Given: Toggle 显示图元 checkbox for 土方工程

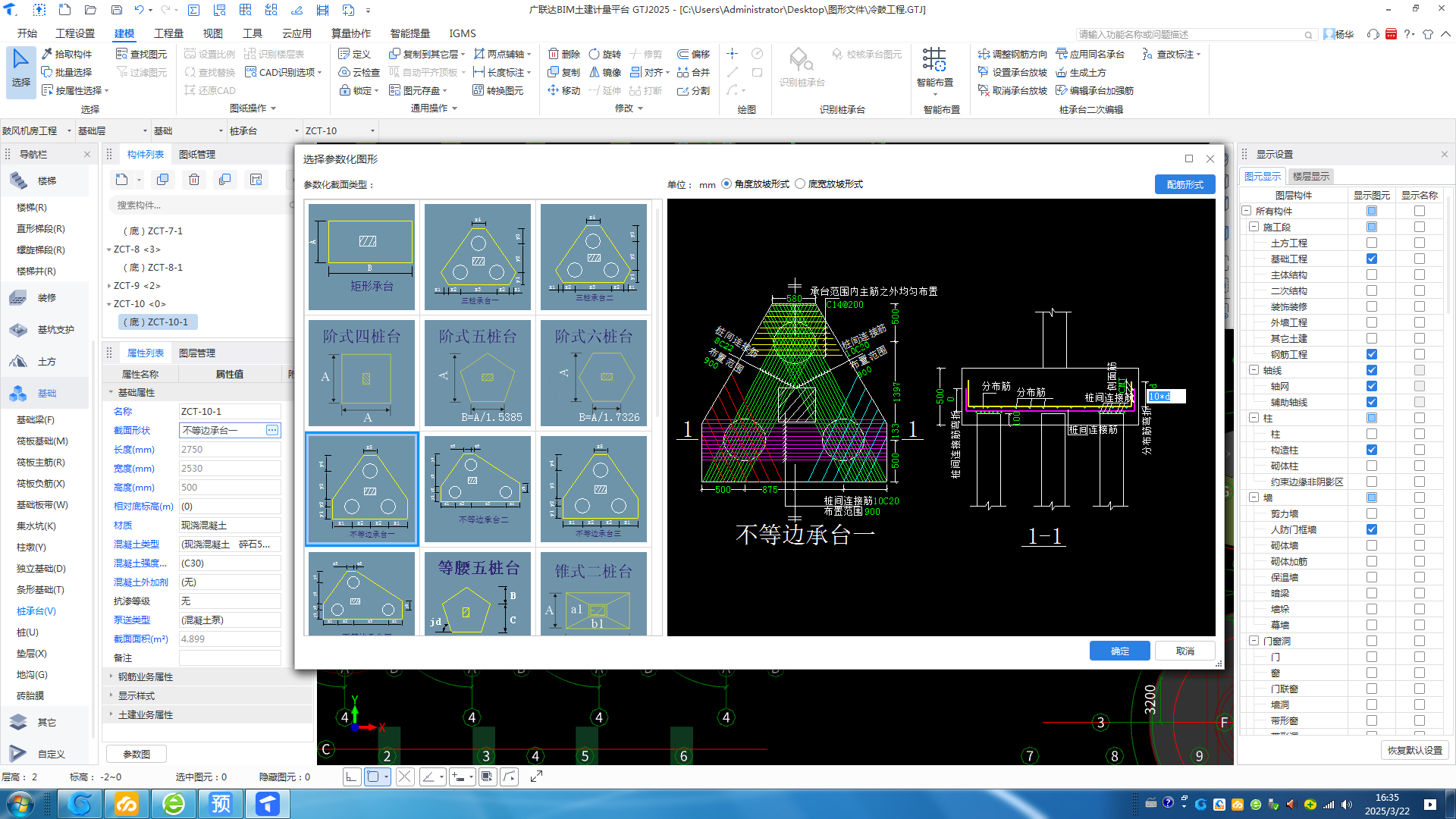Looking at the screenshot, I should 1372,243.
